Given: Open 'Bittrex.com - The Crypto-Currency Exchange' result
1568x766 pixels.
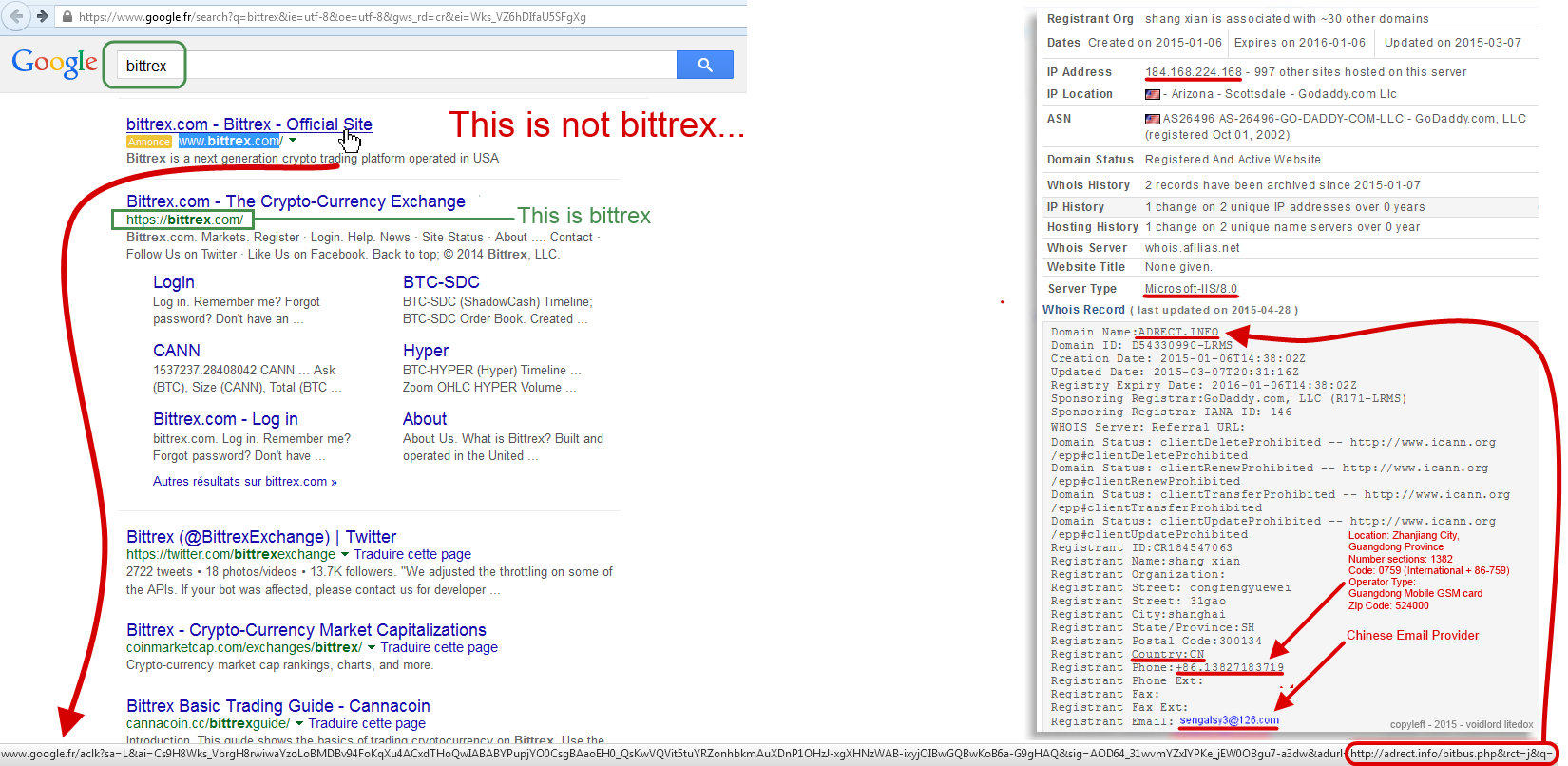Looking at the screenshot, I should [x=296, y=201].
